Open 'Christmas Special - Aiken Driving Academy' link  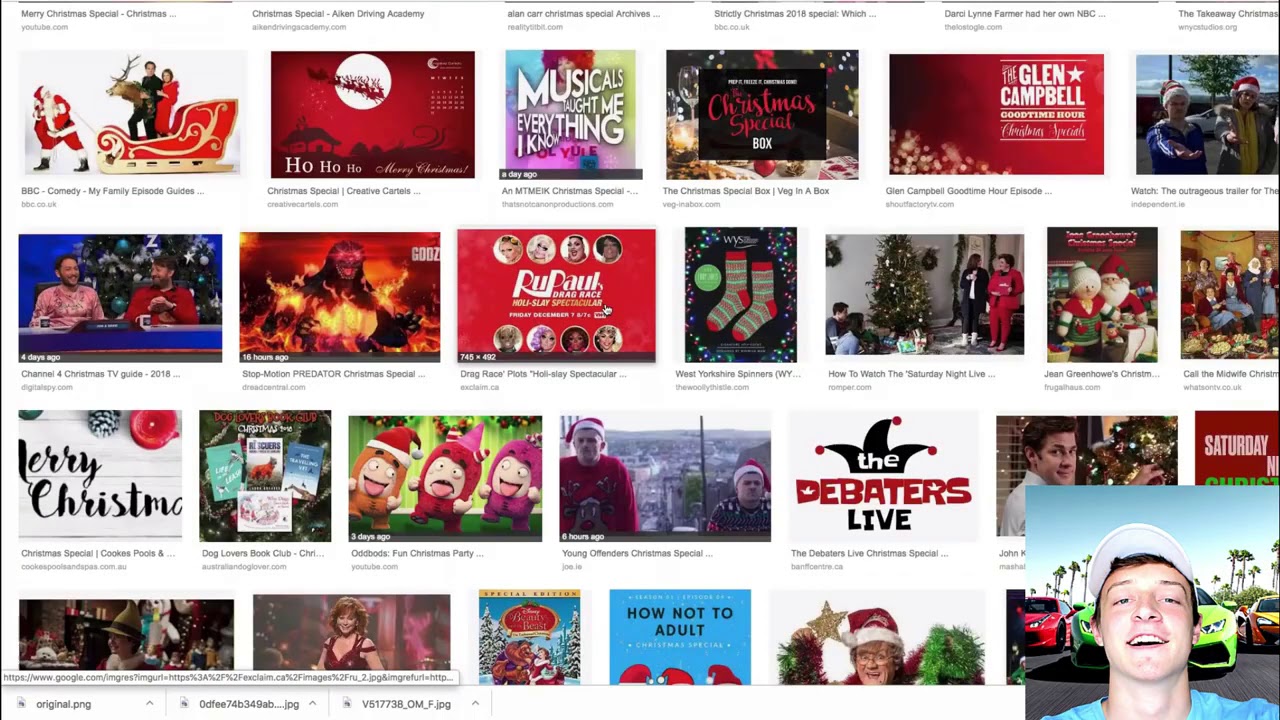pos(338,14)
